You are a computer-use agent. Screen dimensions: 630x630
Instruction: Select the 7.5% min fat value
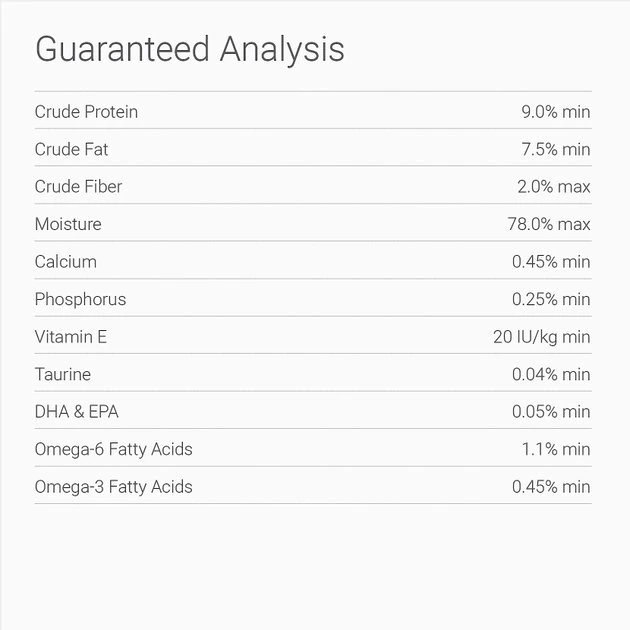(x=556, y=149)
